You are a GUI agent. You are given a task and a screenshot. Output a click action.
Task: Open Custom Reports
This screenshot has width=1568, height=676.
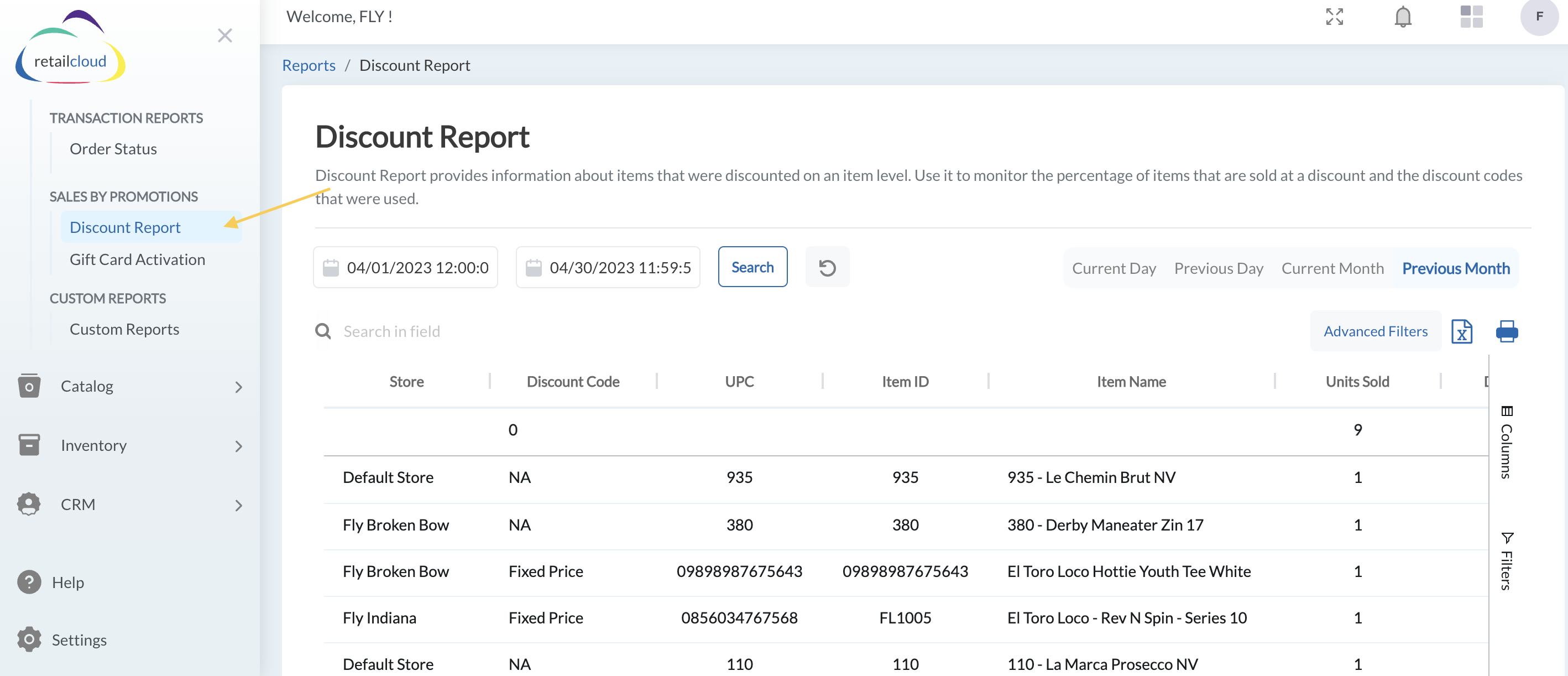[x=124, y=330]
